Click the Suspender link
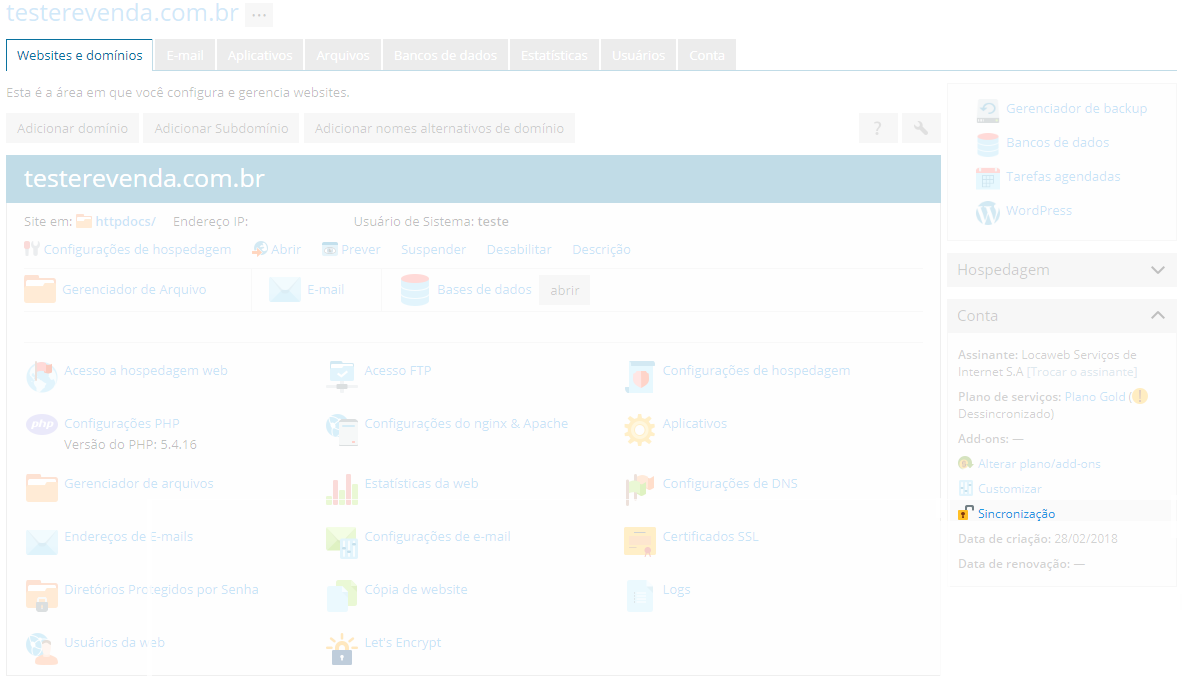1183x684 pixels. click(433, 250)
